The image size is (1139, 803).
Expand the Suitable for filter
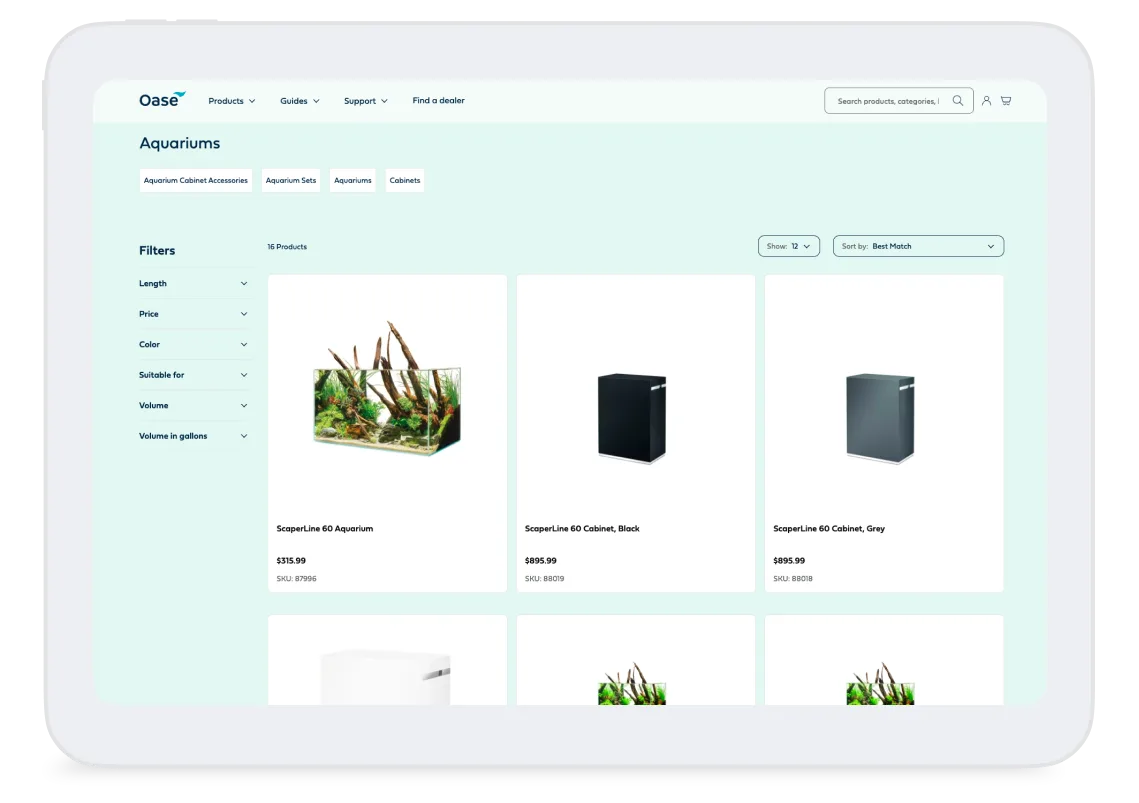point(193,375)
